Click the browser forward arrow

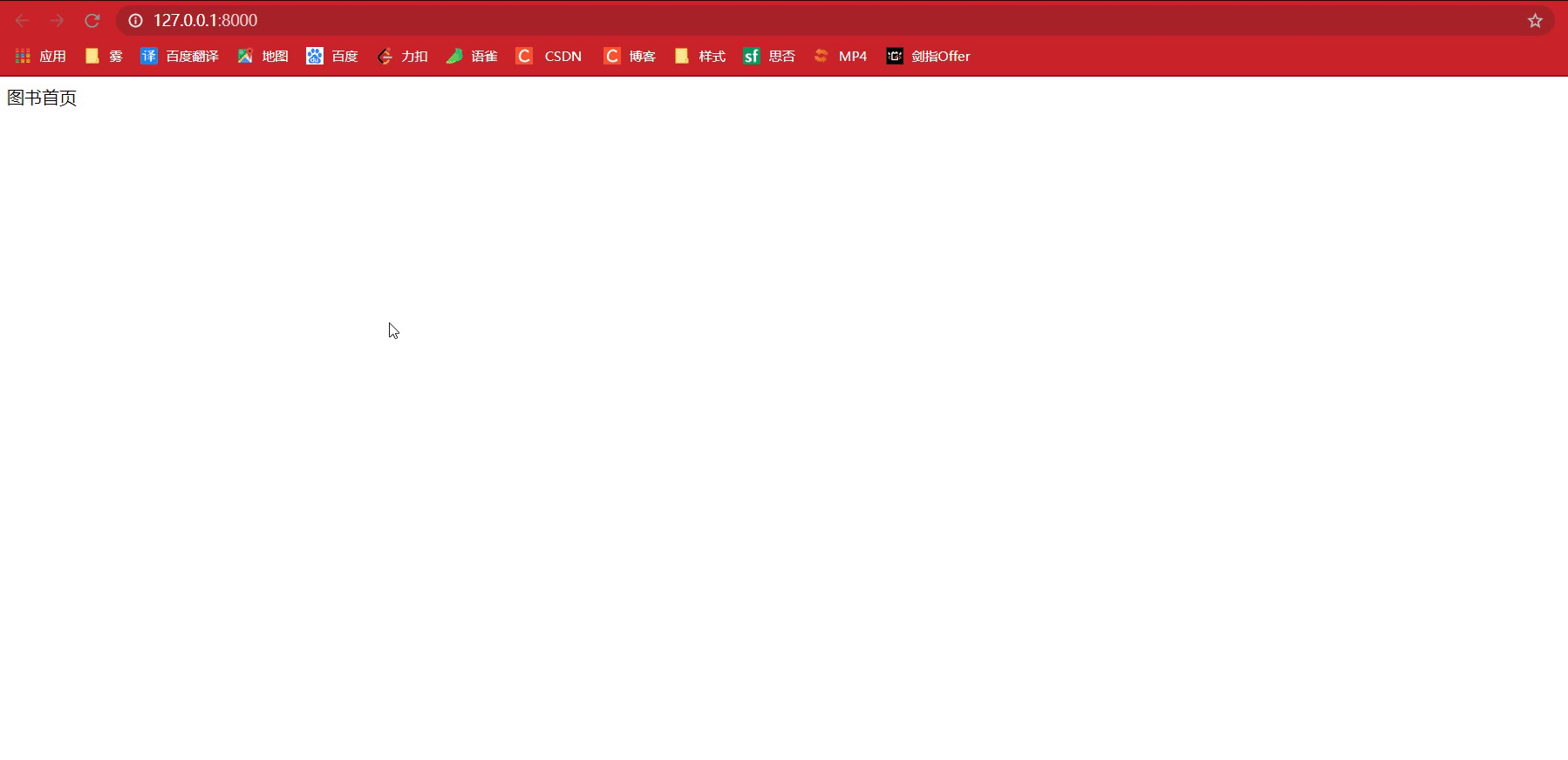(x=58, y=20)
